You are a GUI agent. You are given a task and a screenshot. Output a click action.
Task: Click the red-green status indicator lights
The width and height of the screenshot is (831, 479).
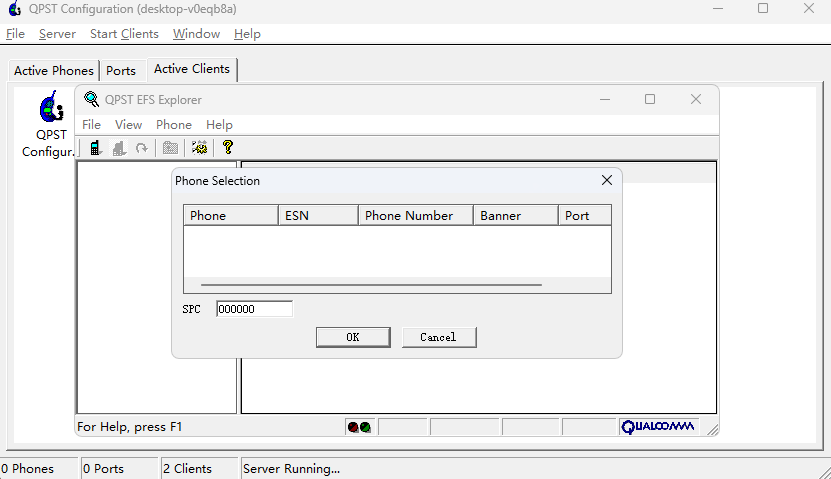359,427
